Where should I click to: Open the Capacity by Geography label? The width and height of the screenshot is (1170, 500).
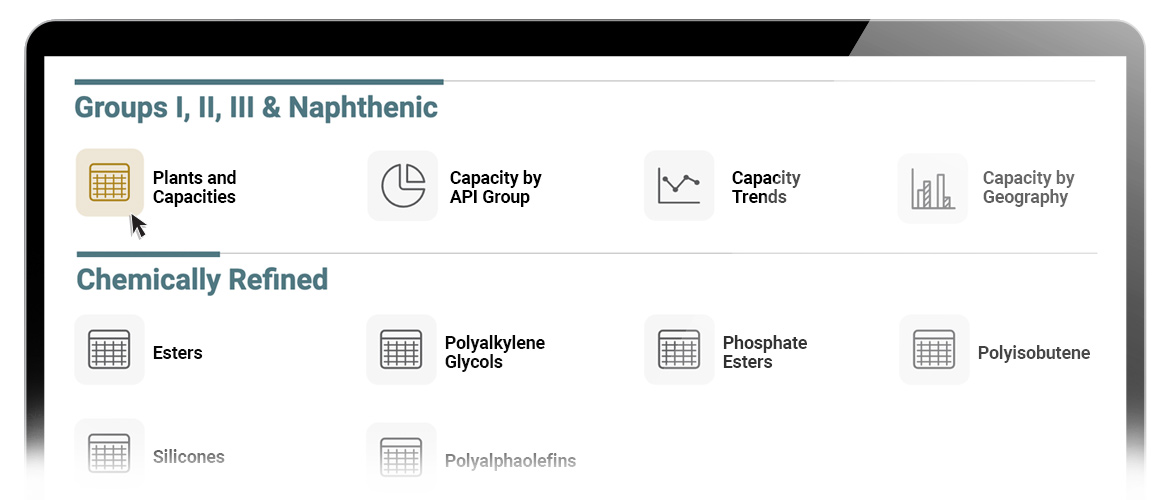point(1028,187)
